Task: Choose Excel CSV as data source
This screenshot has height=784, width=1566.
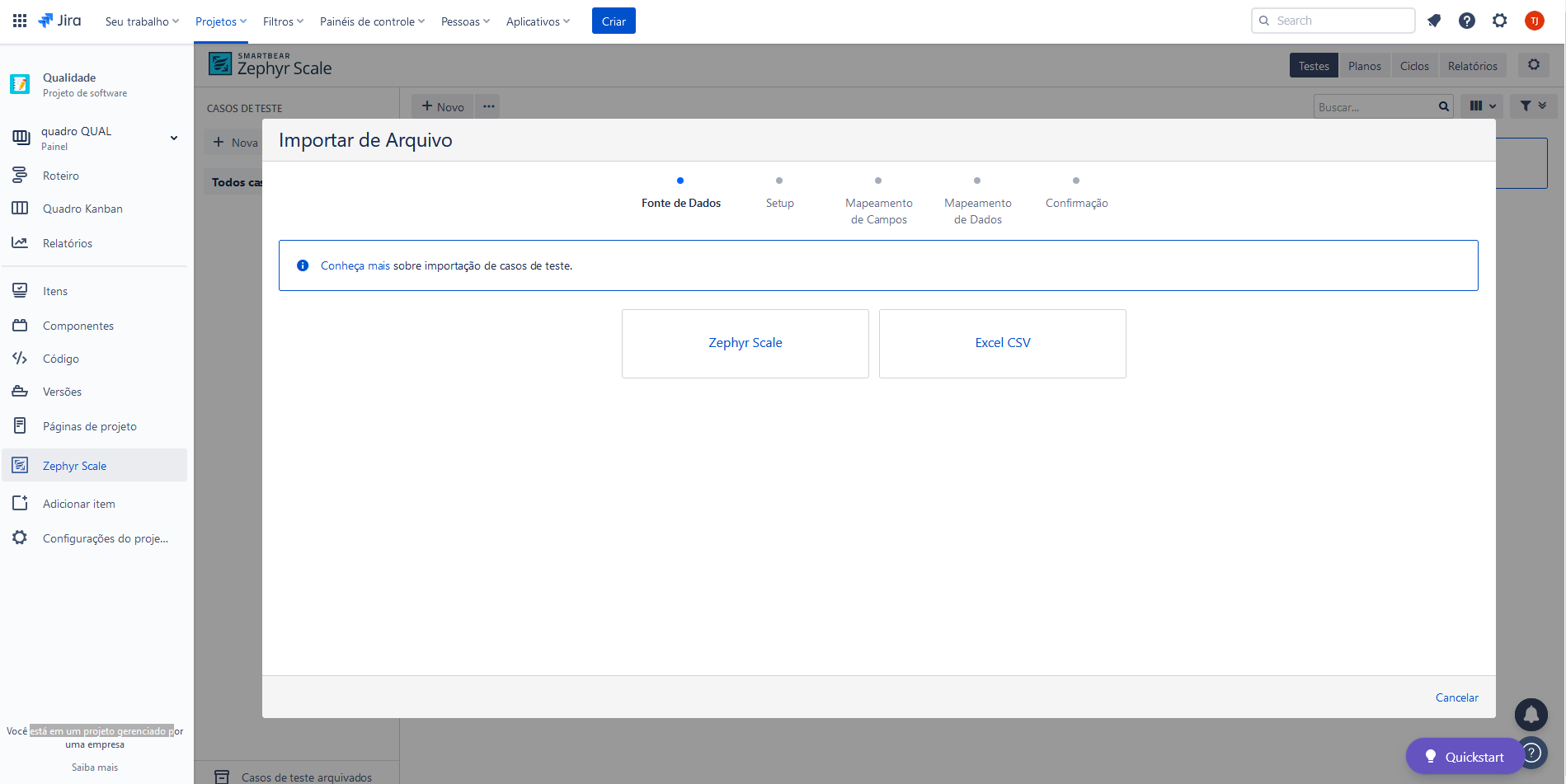Action: tap(1002, 343)
